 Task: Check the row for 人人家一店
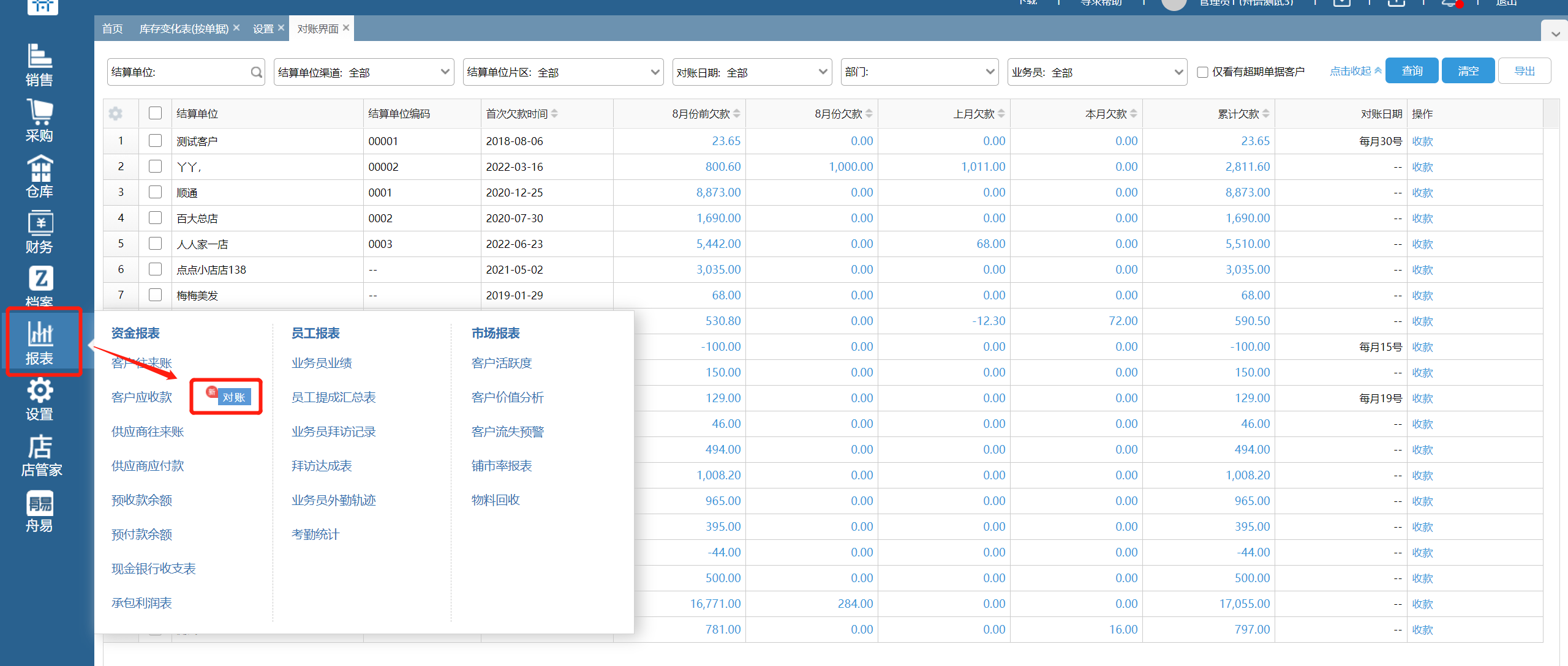pyautogui.click(x=156, y=244)
